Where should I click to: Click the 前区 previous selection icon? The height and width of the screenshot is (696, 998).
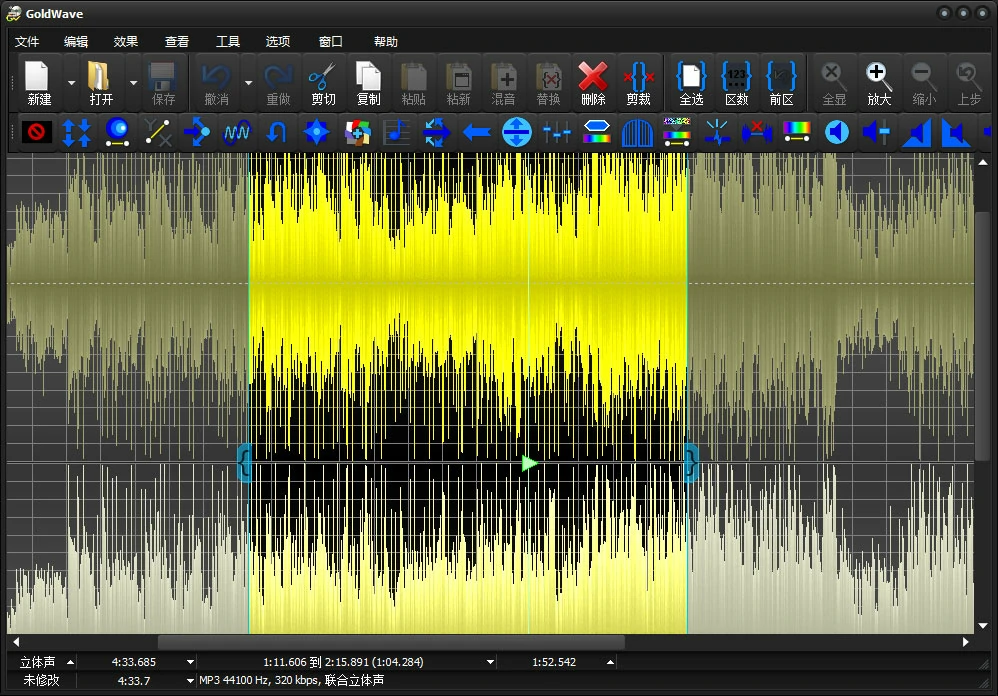pos(781,82)
